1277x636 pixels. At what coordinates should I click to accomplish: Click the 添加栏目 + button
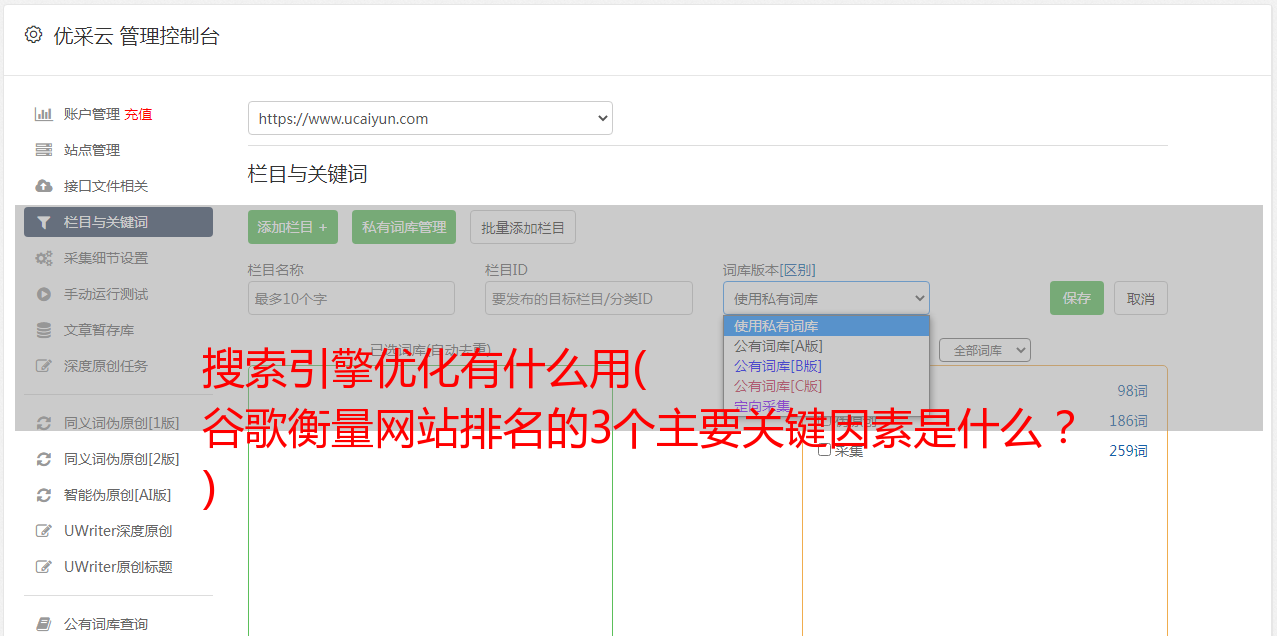tap(293, 227)
